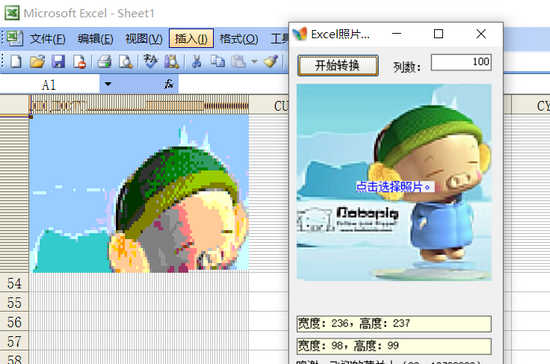Image resolution: width=550 pixels, height=364 pixels.
Task: Click the permission document icon with red mark
Action: 80,62
